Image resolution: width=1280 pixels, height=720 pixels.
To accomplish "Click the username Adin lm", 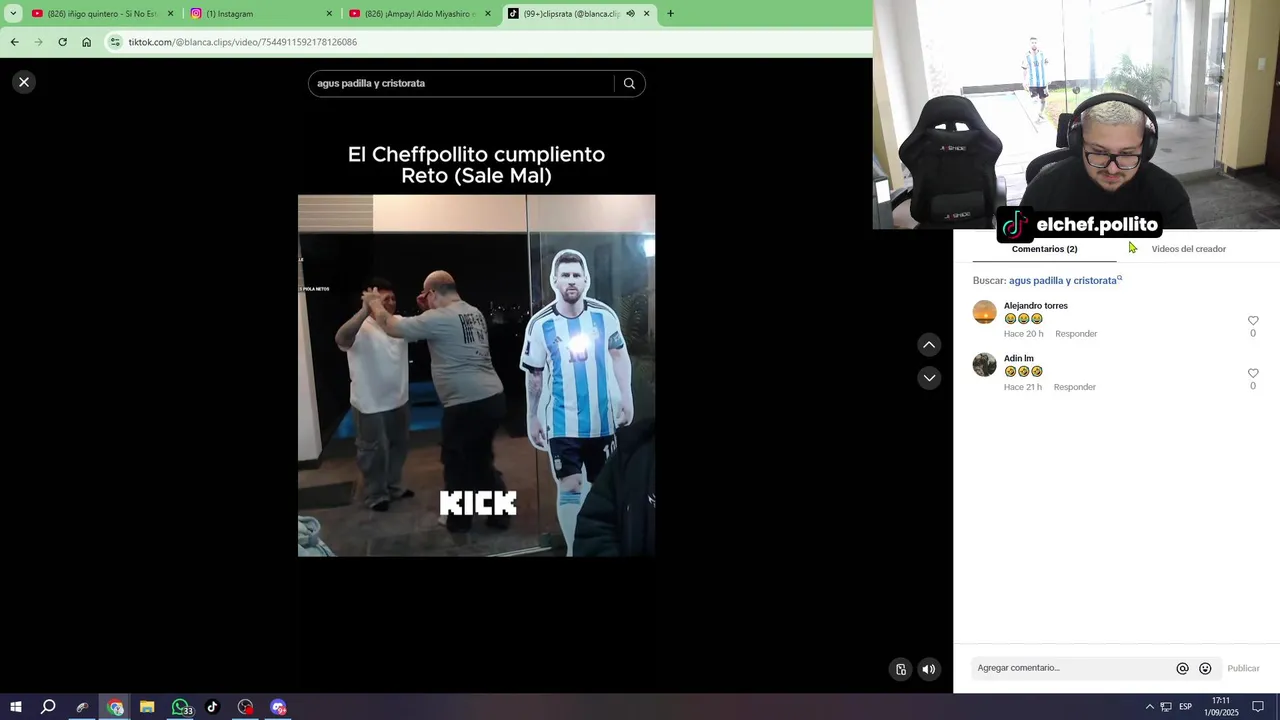I will (x=1018, y=358).
